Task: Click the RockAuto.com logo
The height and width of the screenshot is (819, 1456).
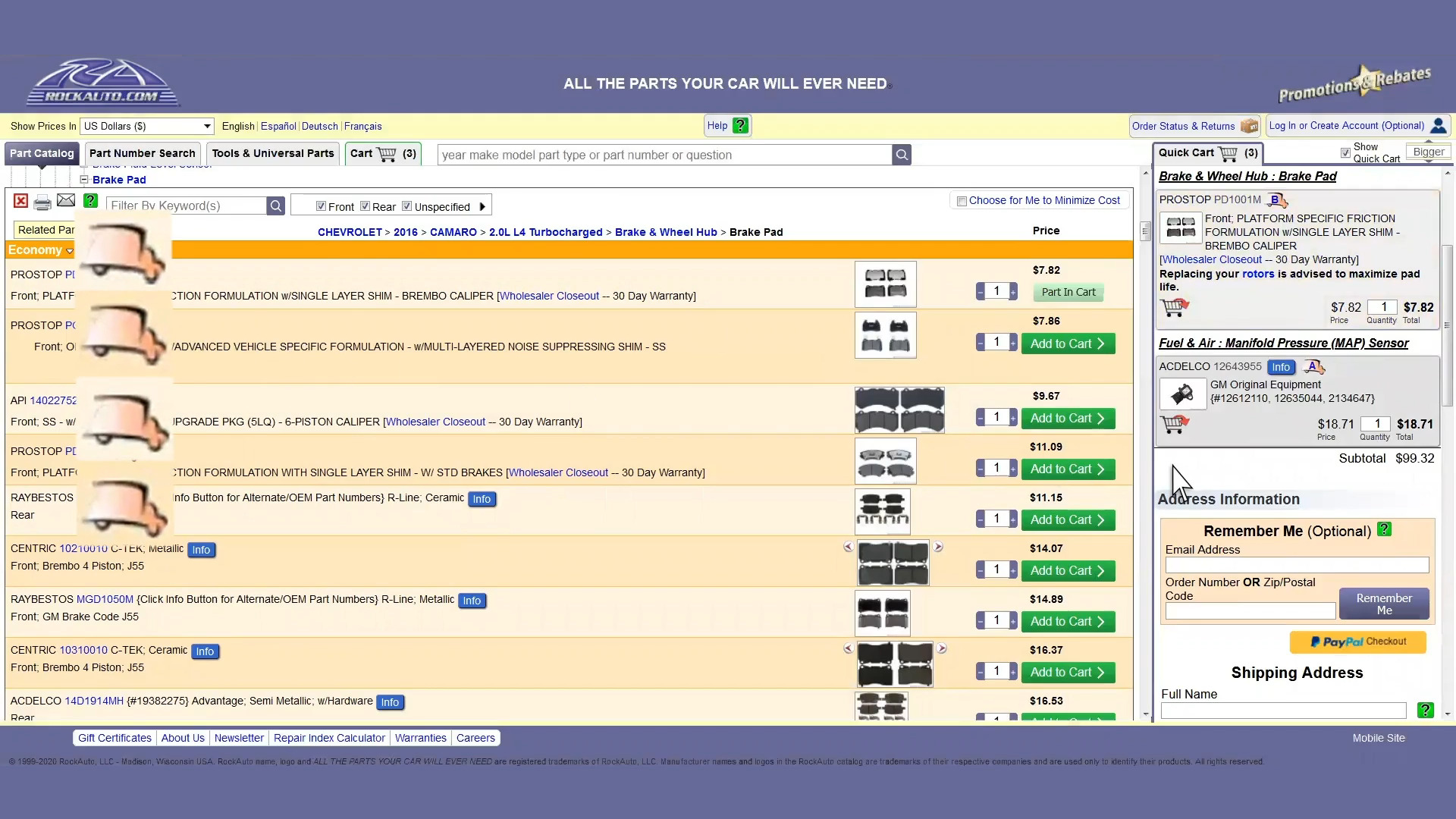Action: (103, 82)
